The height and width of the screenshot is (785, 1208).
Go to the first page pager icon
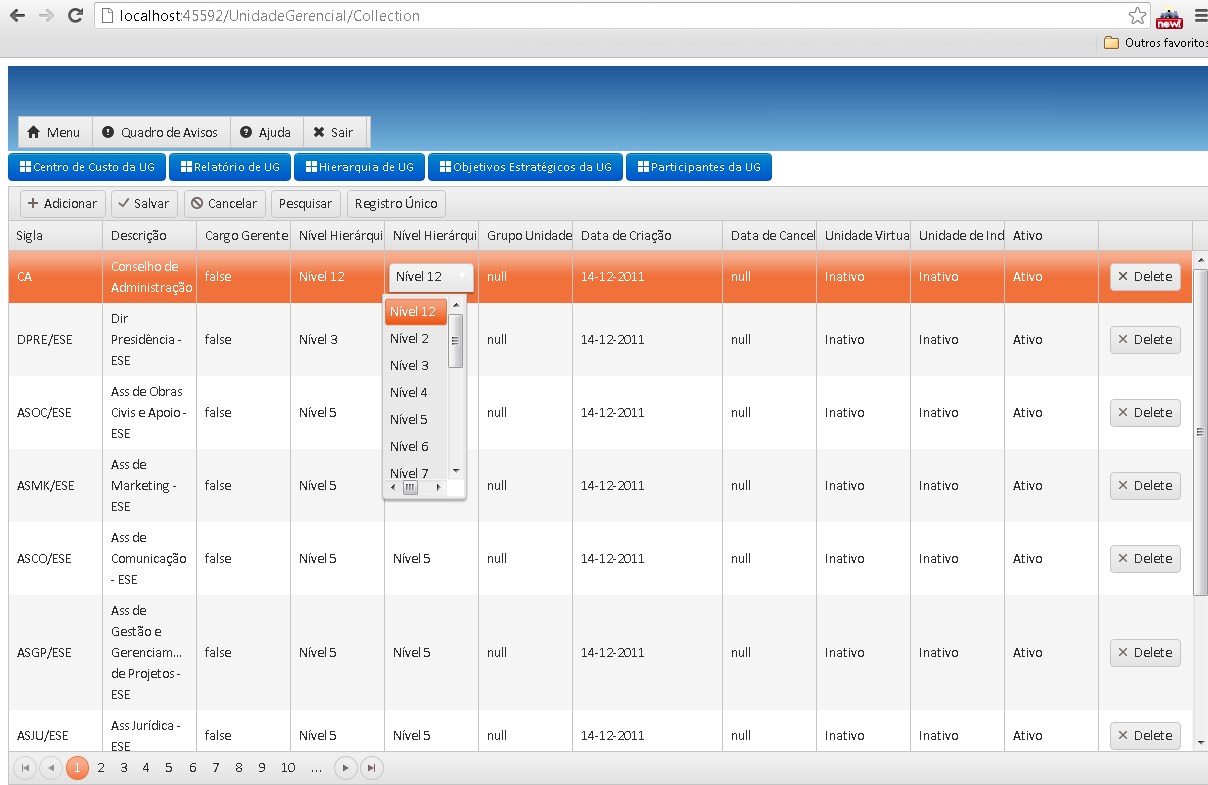tap(25, 768)
